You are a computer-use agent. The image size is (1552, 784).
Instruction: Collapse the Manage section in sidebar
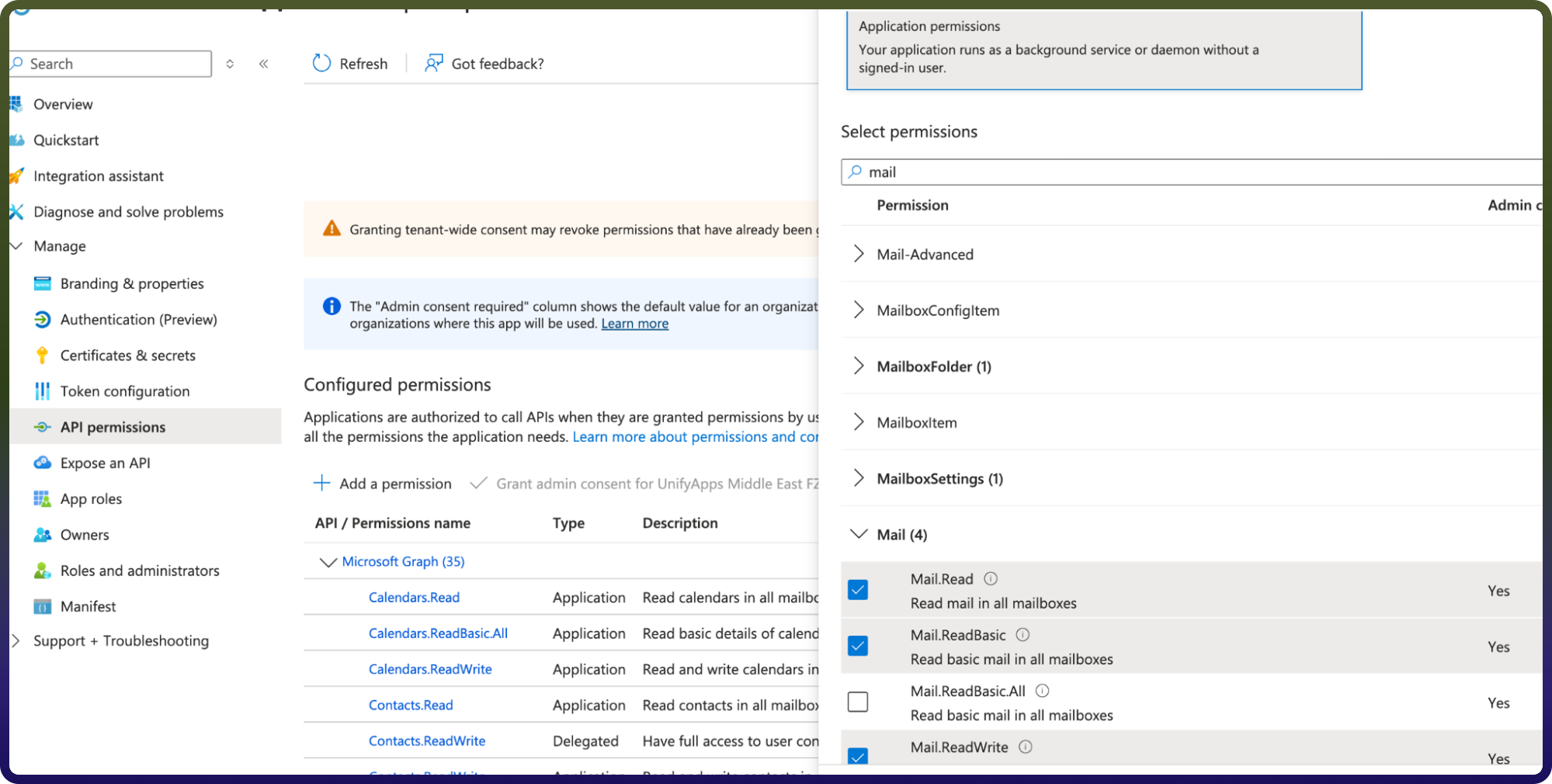pos(16,246)
